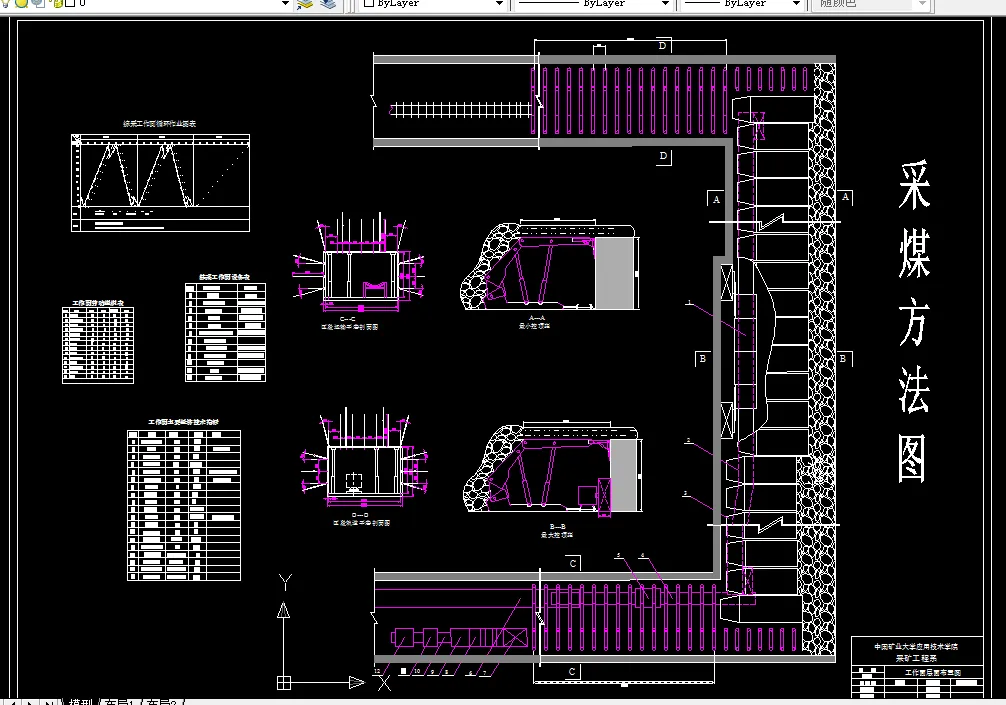The height and width of the screenshot is (705, 1006).
Task: Click the lower section marker D
Action: pos(663,156)
